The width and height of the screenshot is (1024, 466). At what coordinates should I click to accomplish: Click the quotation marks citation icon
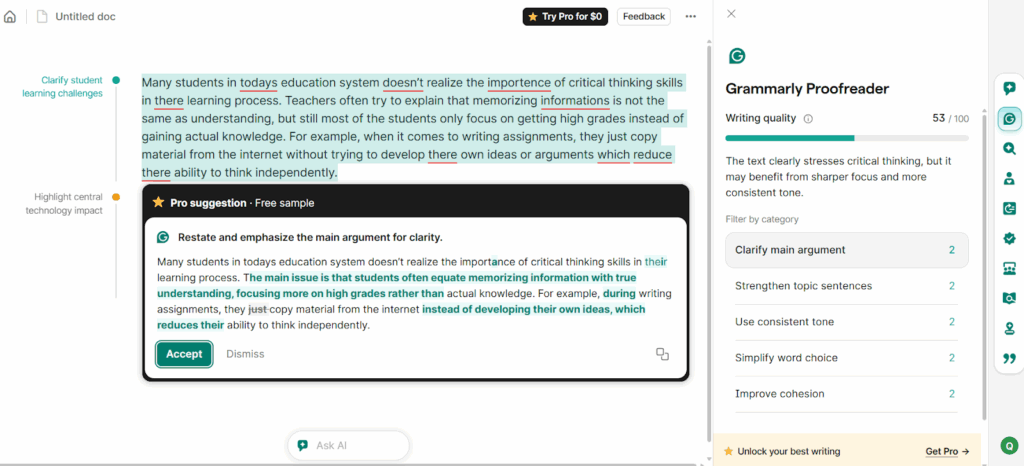point(1009,358)
